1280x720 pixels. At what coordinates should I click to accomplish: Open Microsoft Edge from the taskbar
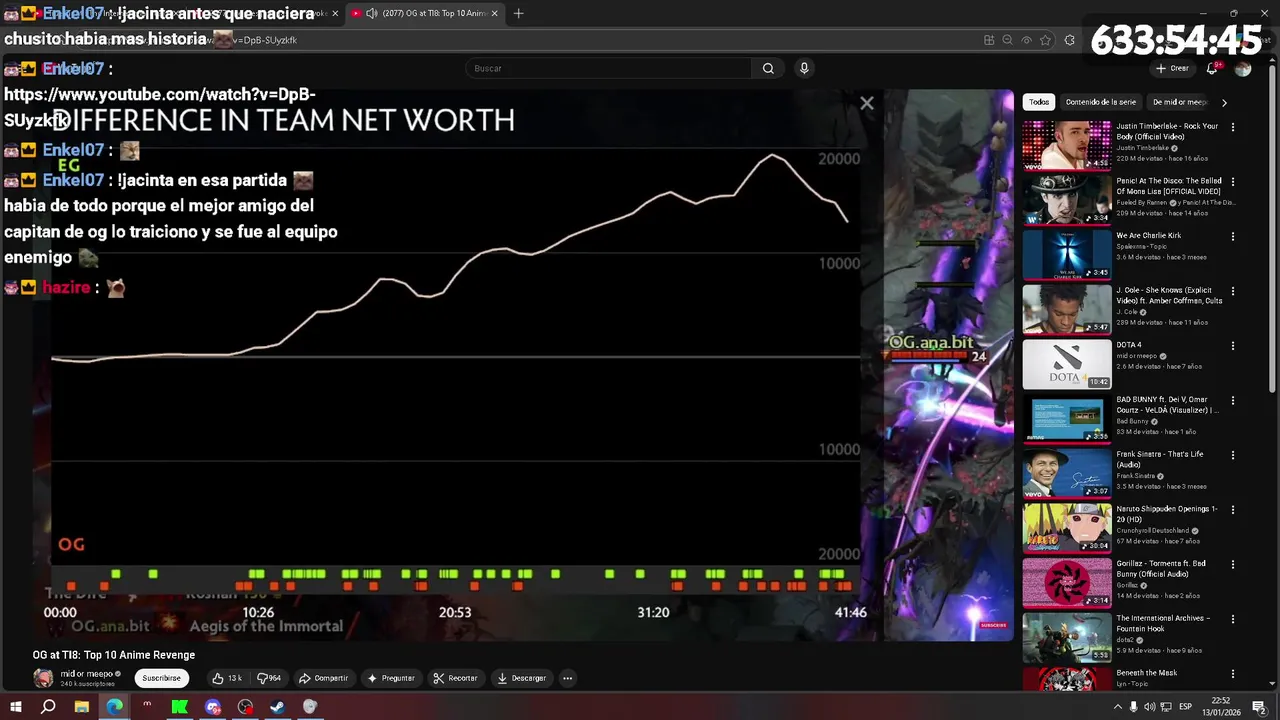(114, 707)
